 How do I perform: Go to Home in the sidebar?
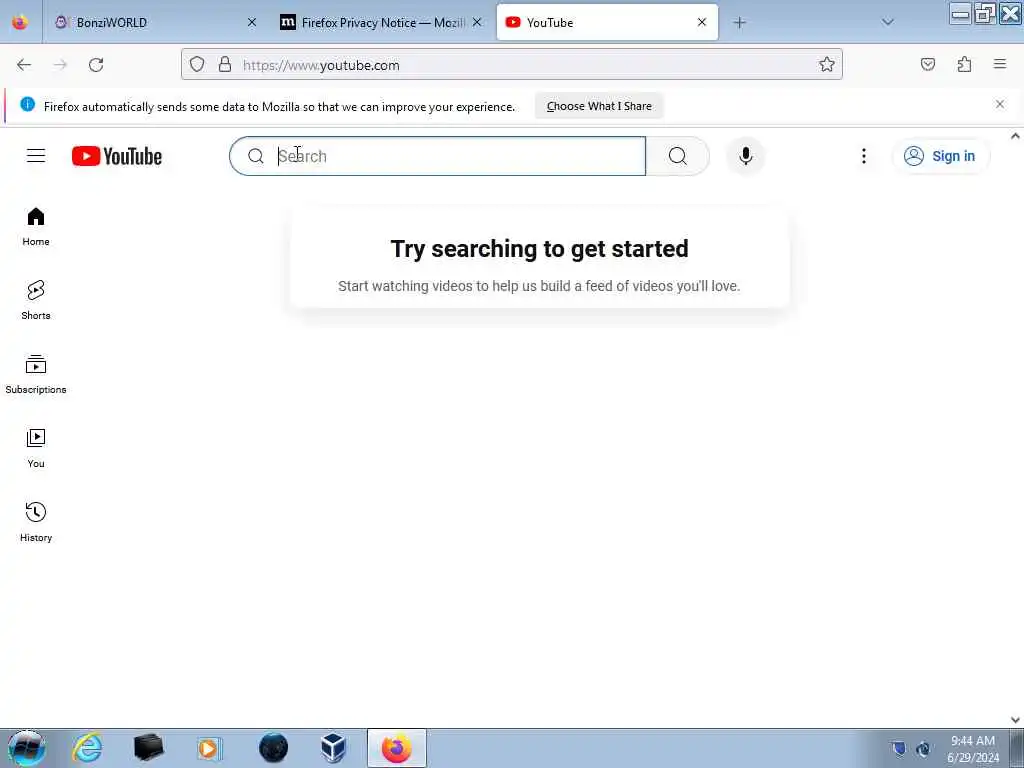pos(36,227)
